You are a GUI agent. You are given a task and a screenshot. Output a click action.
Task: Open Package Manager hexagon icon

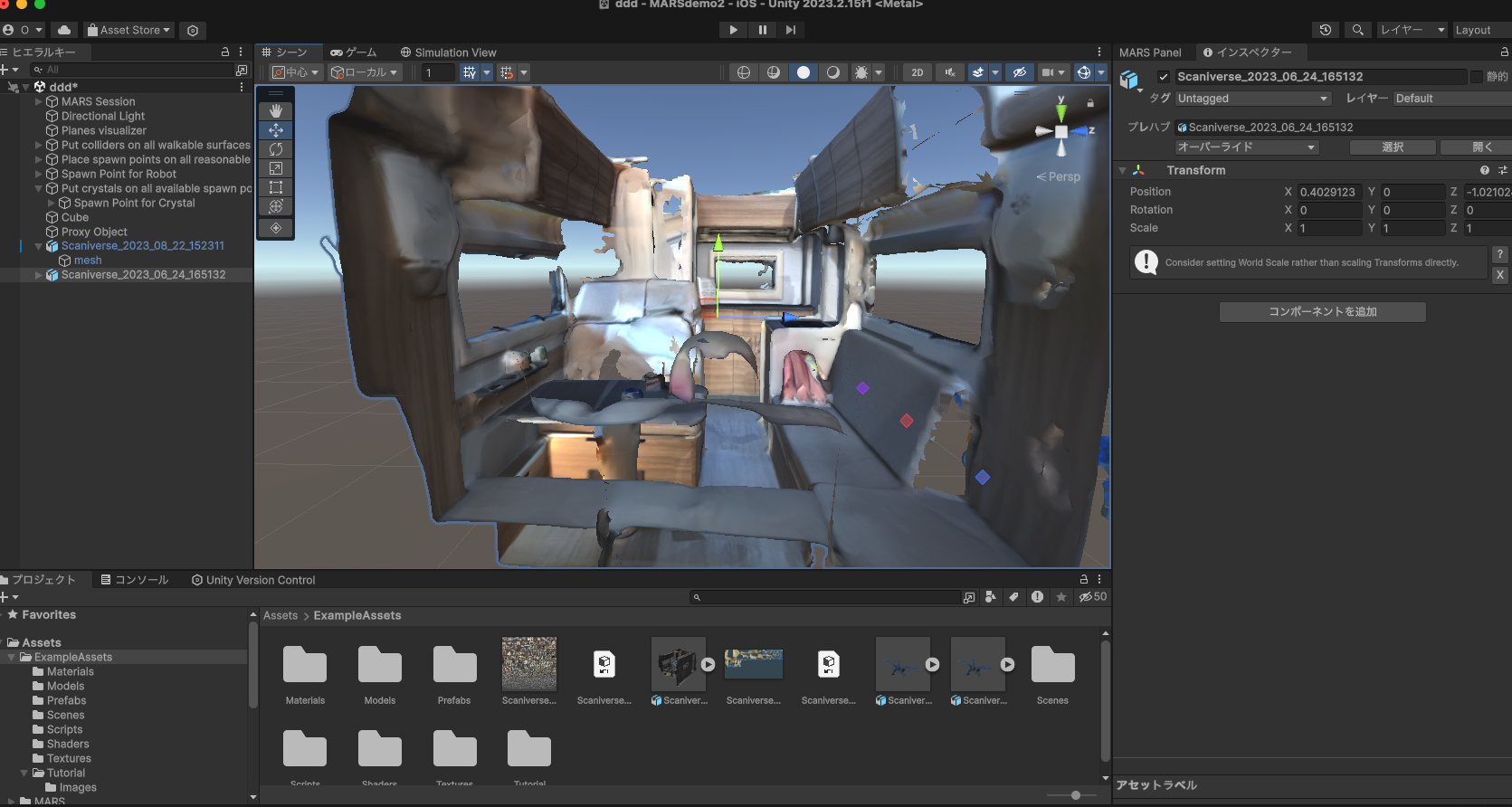pos(193,30)
